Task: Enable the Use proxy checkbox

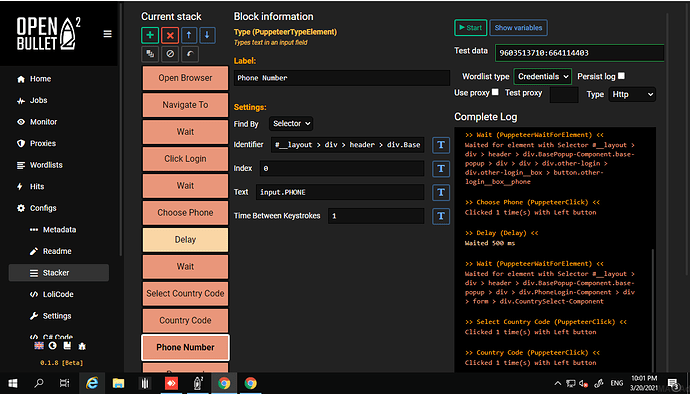Action: point(495,92)
